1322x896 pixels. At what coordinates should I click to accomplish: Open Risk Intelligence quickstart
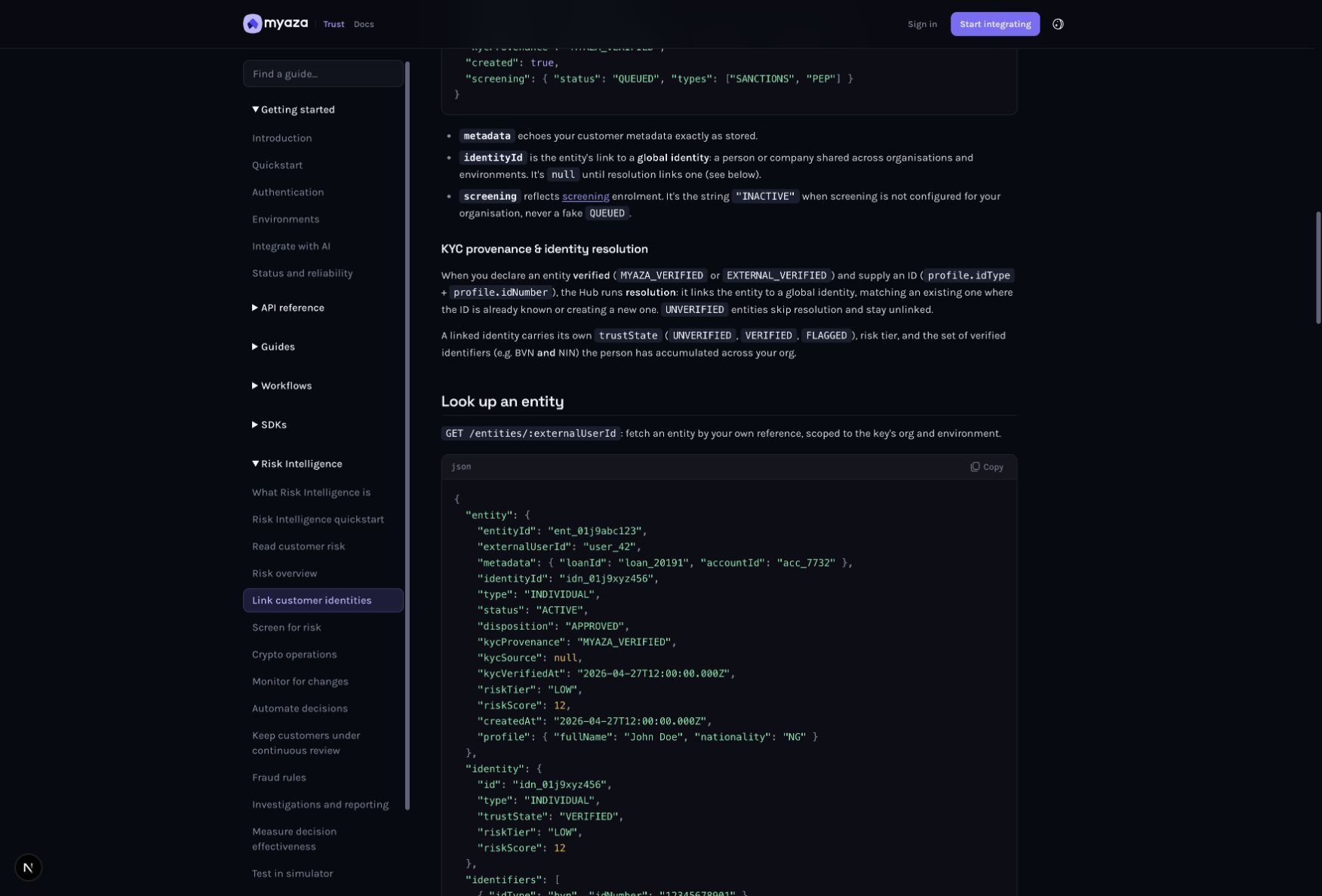click(x=318, y=520)
